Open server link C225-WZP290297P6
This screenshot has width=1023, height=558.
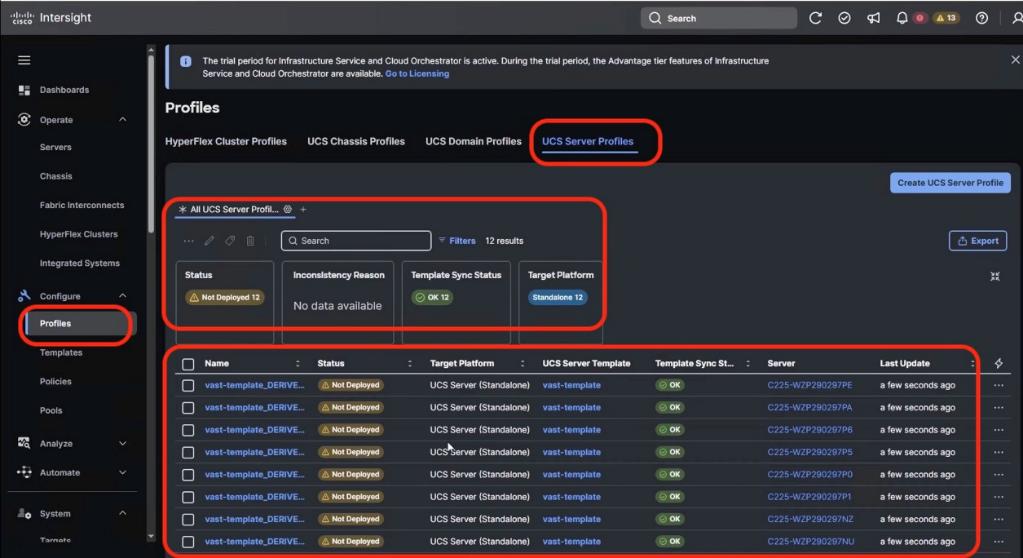pyautogui.click(x=810, y=430)
